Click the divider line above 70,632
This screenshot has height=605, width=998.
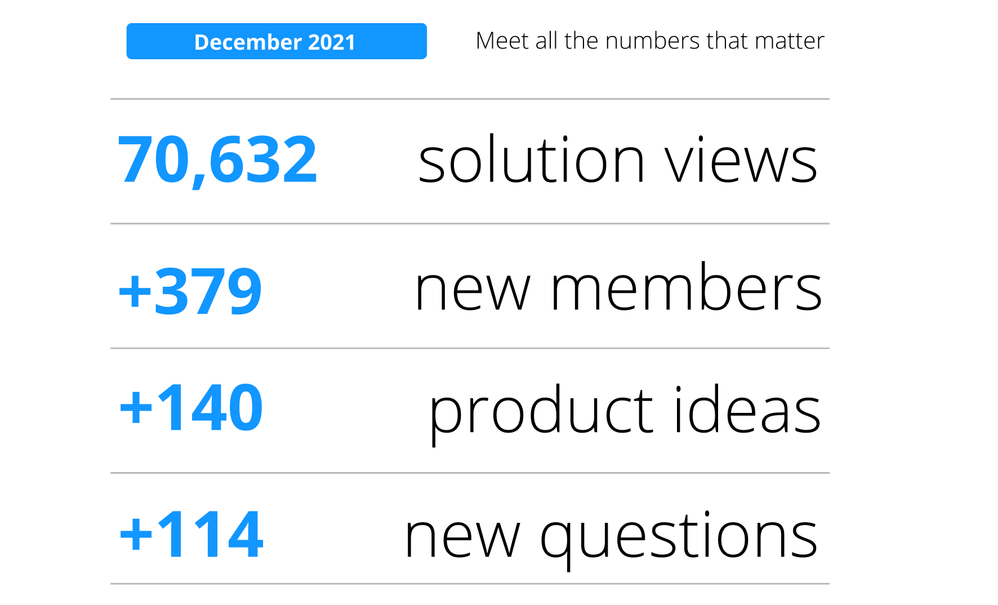pyautogui.click(x=470, y=99)
